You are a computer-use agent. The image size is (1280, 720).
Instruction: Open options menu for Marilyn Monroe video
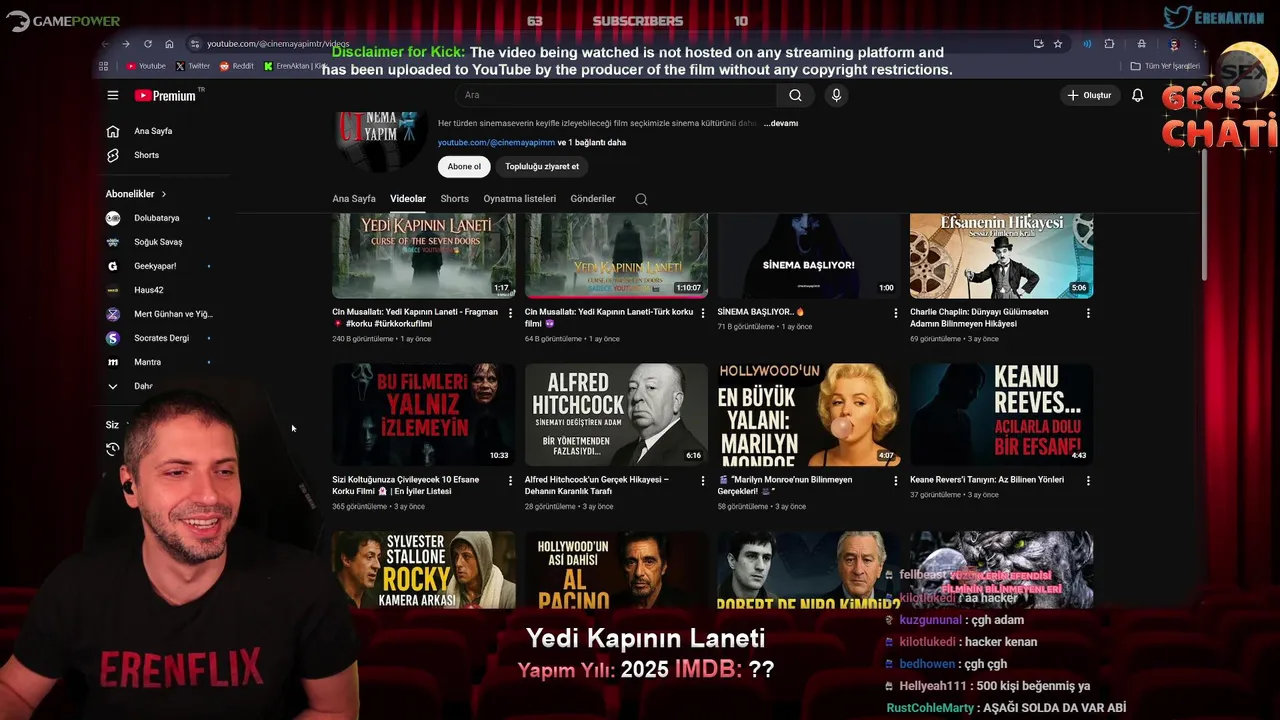(x=895, y=481)
